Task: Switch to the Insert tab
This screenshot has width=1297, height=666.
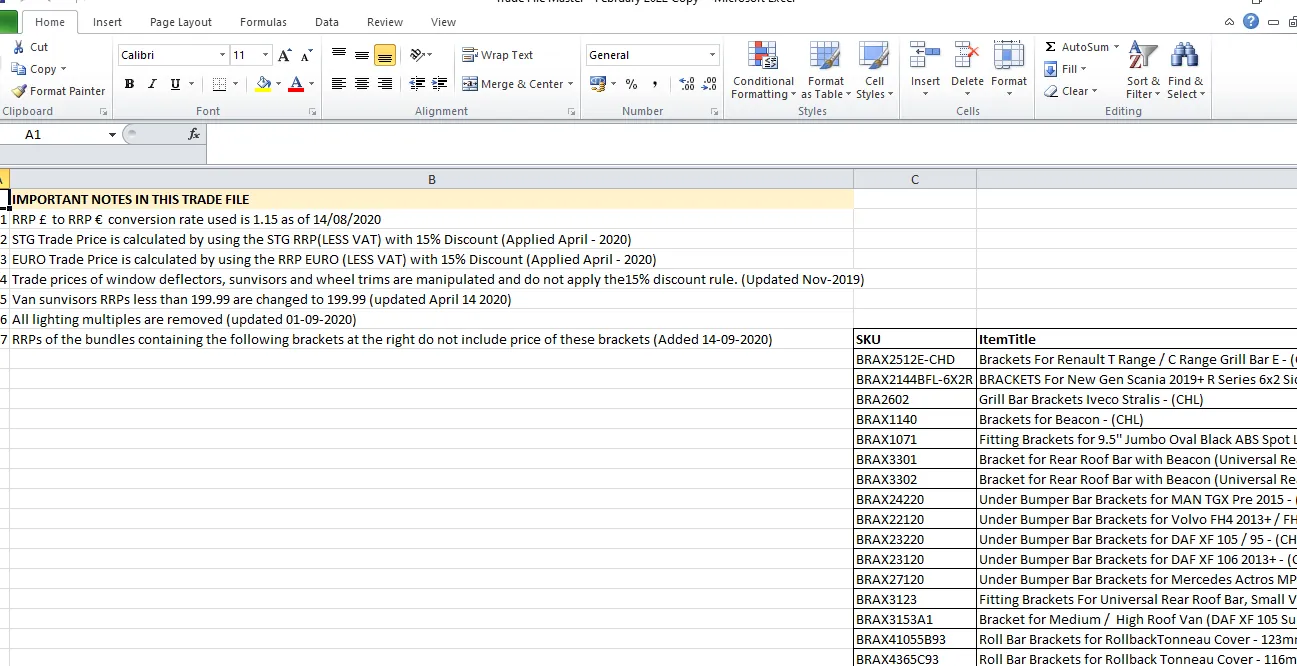Action: pos(108,22)
